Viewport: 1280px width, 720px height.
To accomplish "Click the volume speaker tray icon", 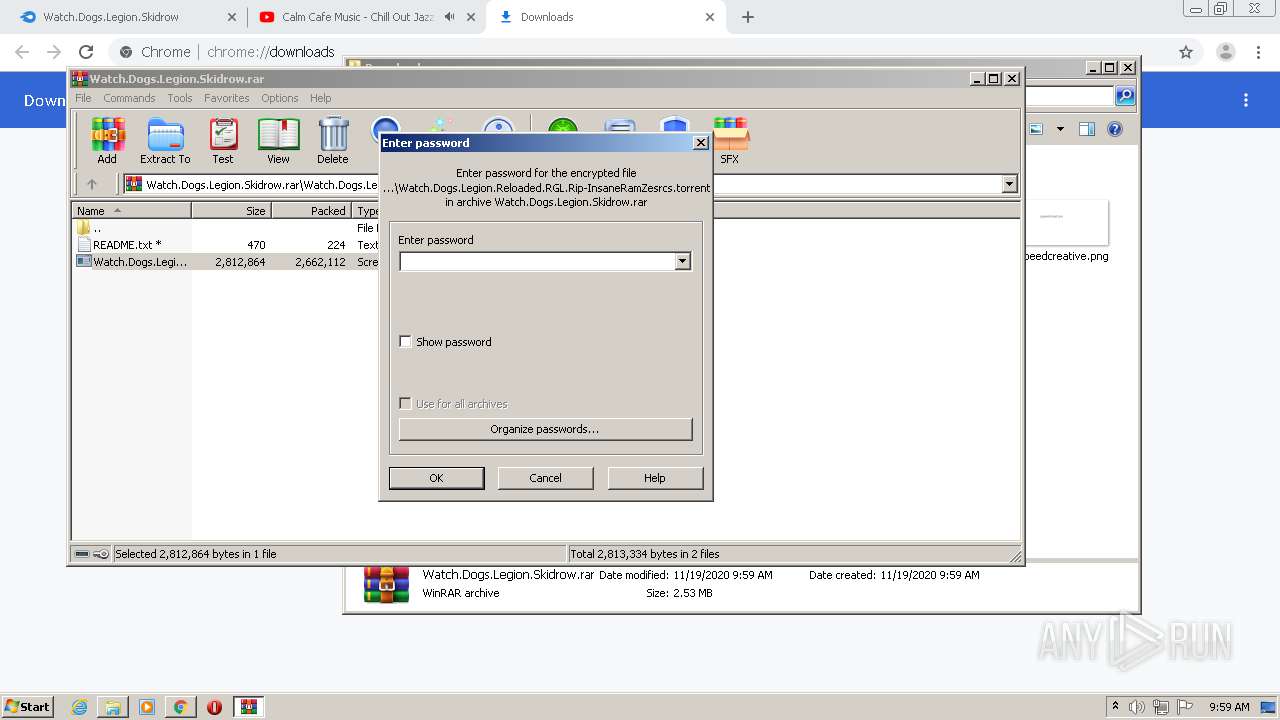I will (x=1137, y=707).
